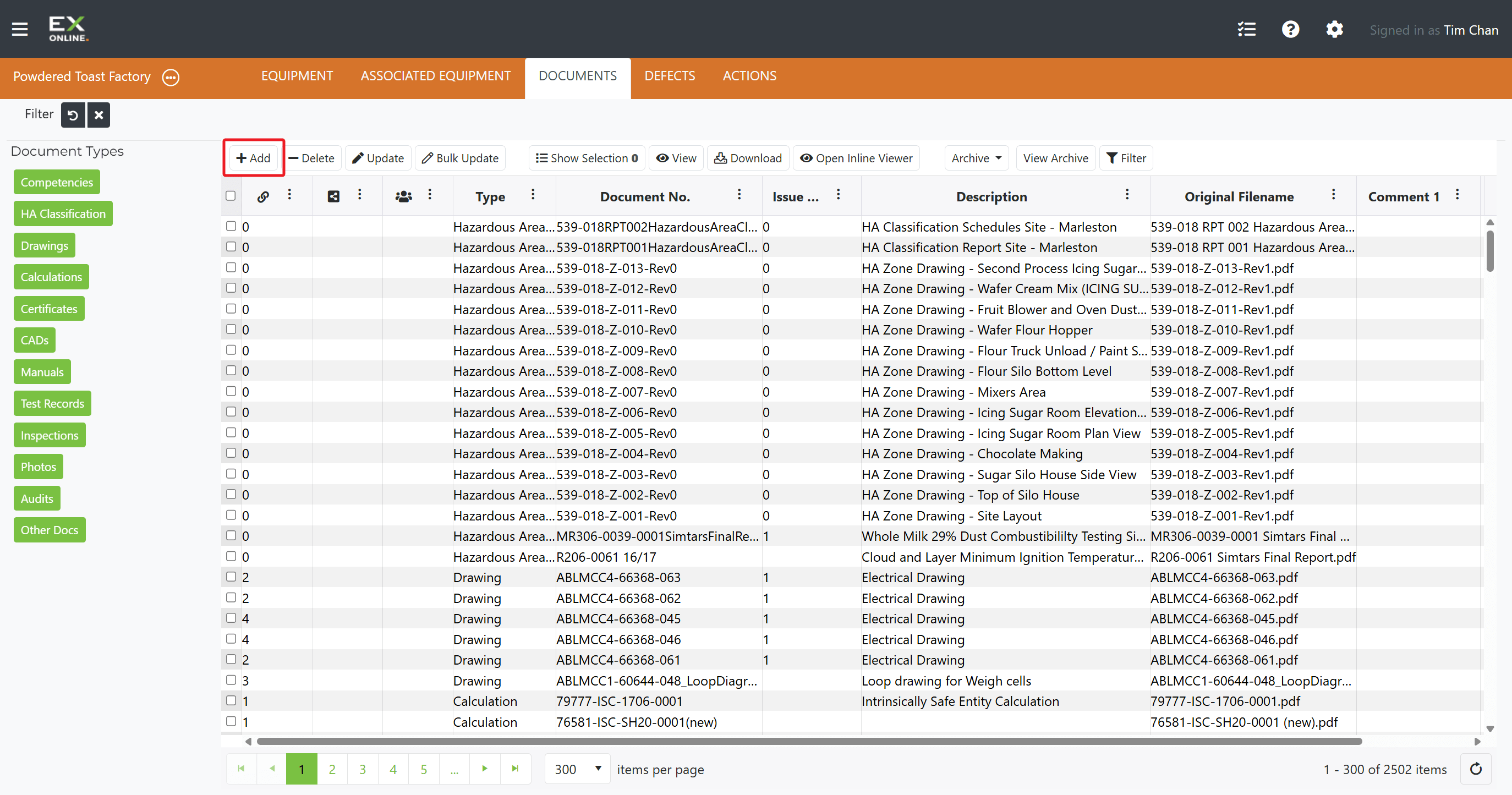
Task: Refresh the grid using the reload icon
Action: [x=1476, y=769]
